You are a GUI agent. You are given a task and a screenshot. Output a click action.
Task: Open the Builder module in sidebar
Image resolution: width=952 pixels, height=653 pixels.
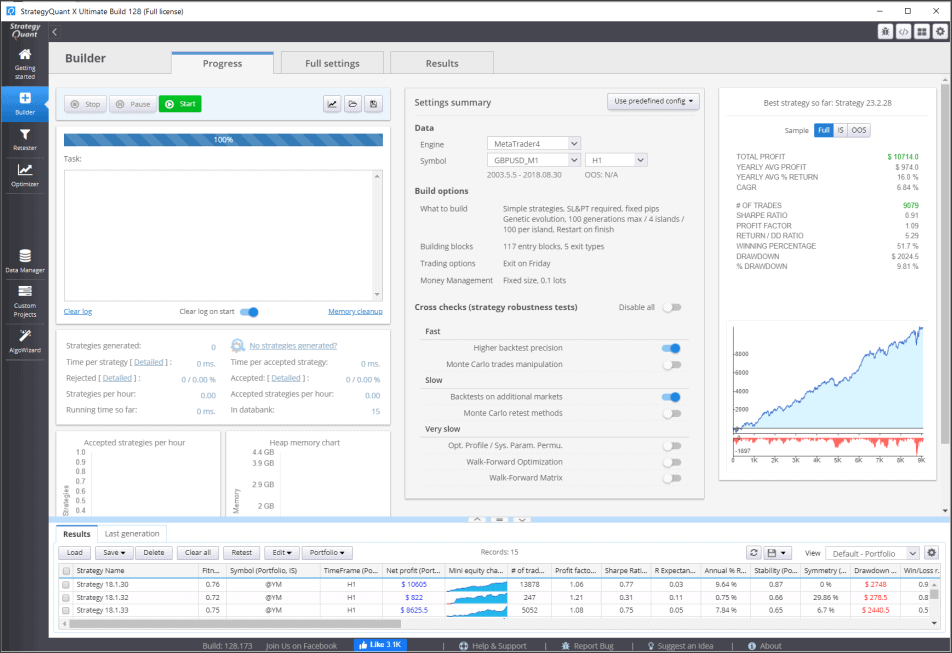(x=25, y=103)
